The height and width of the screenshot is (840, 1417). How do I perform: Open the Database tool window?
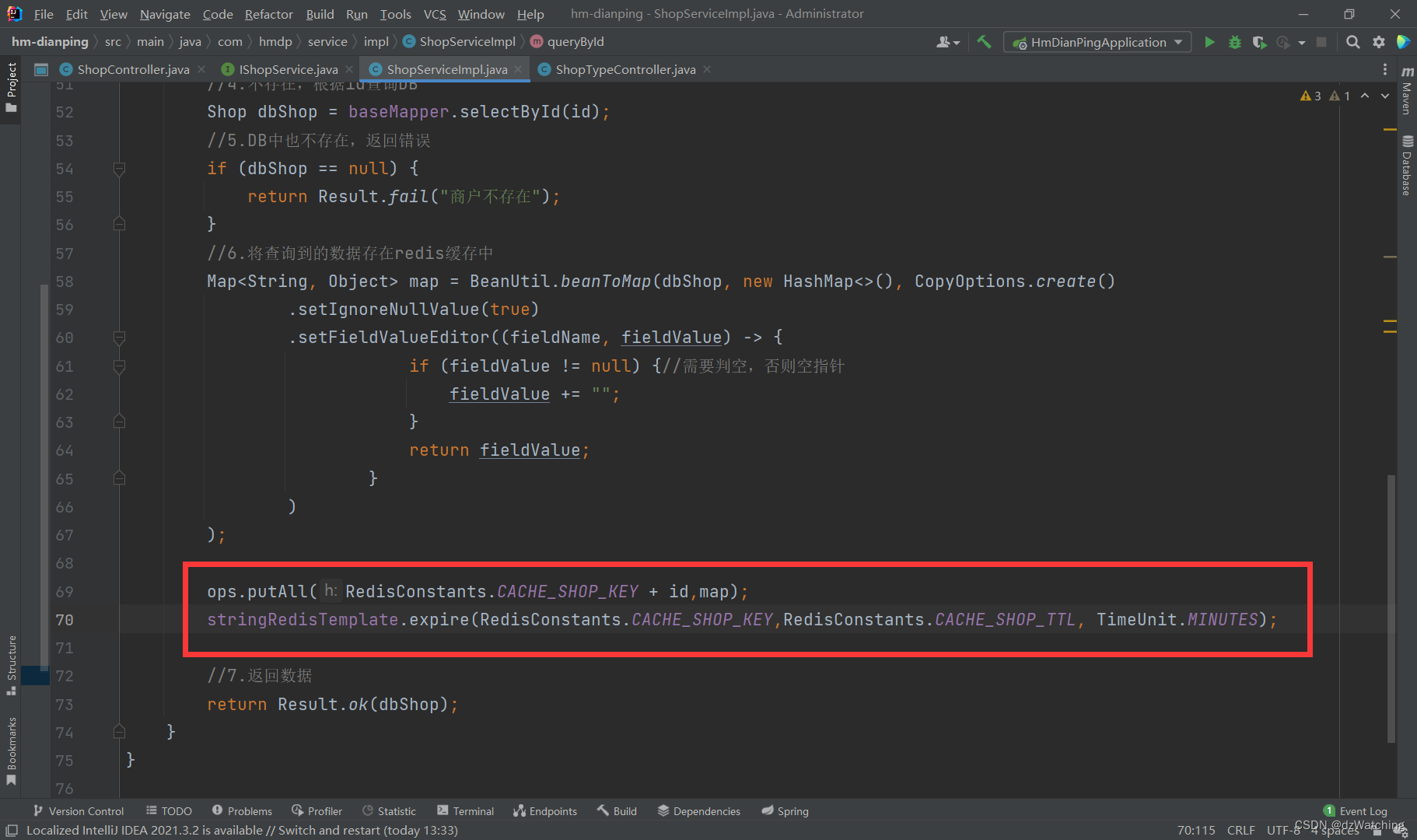(1407, 166)
